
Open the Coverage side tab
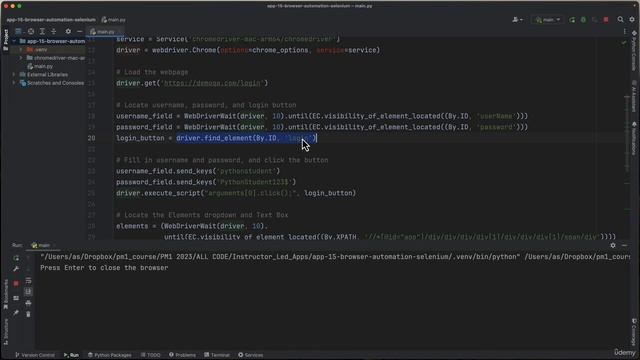(x=634, y=331)
